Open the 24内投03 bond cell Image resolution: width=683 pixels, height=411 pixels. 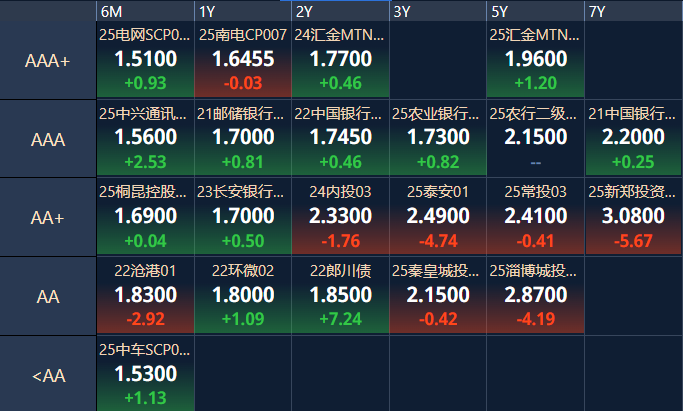[341, 217]
